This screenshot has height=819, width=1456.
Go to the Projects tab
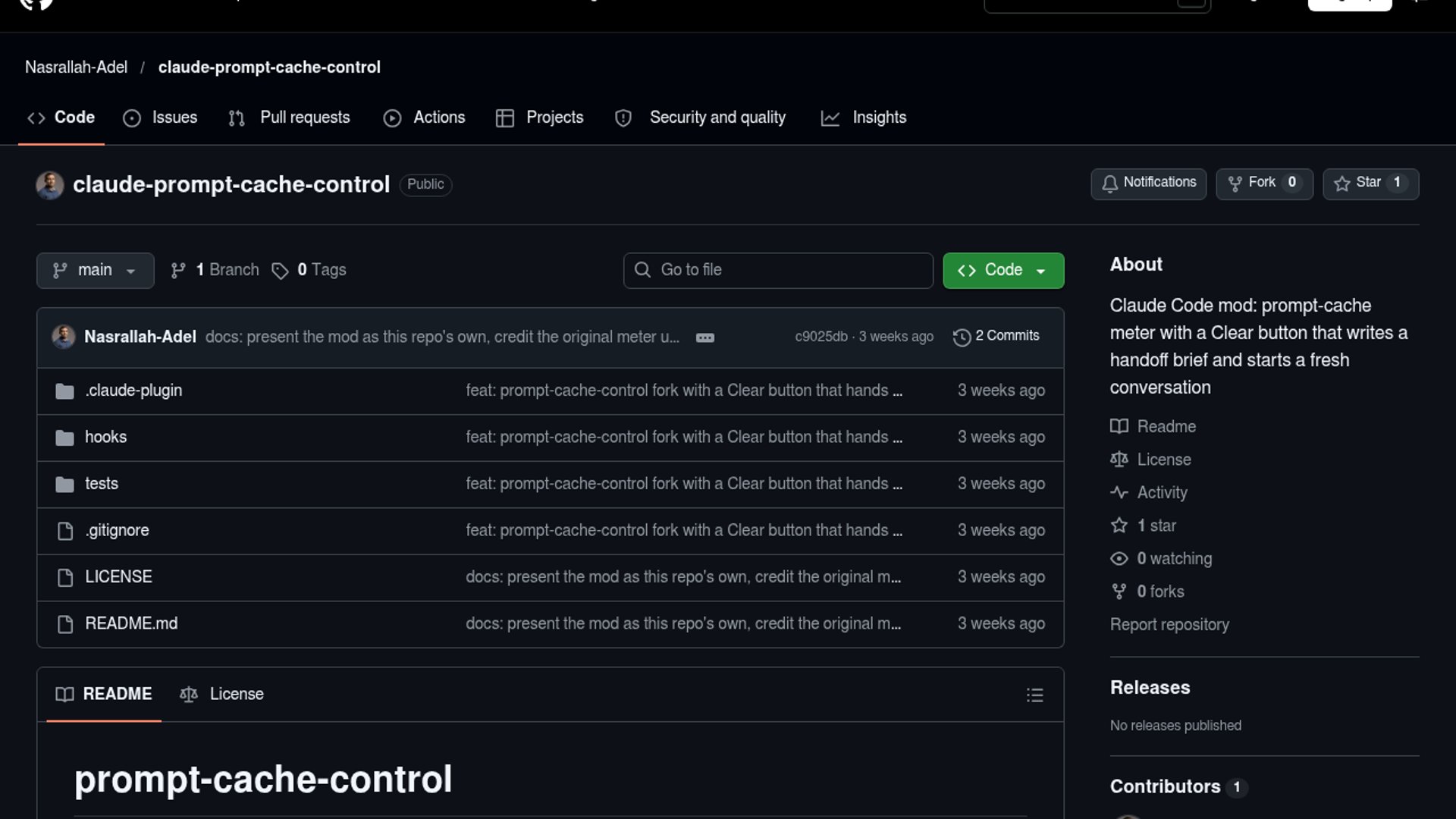[539, 118]
